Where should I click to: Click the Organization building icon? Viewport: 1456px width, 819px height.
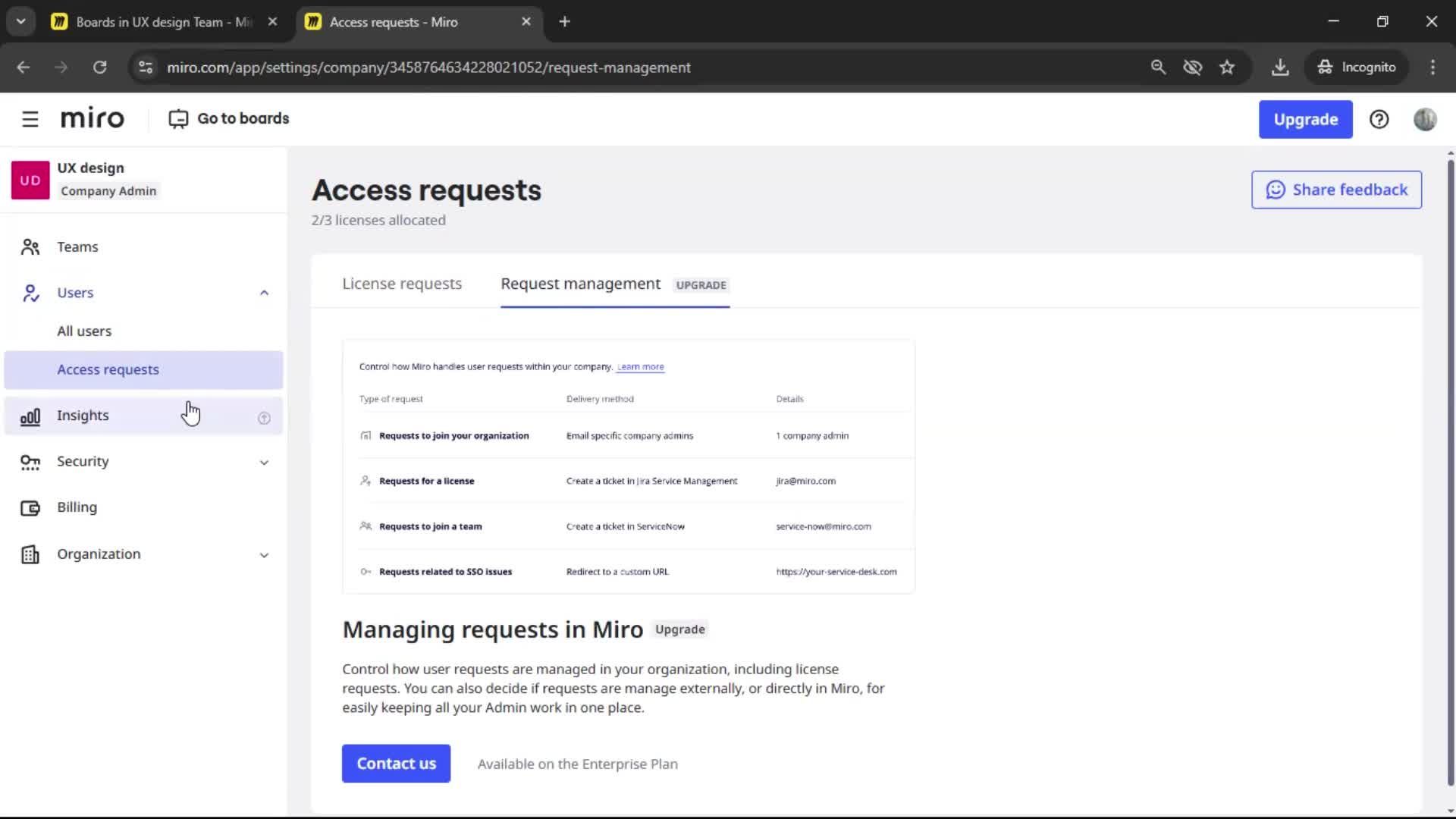(x=30, y=554)
